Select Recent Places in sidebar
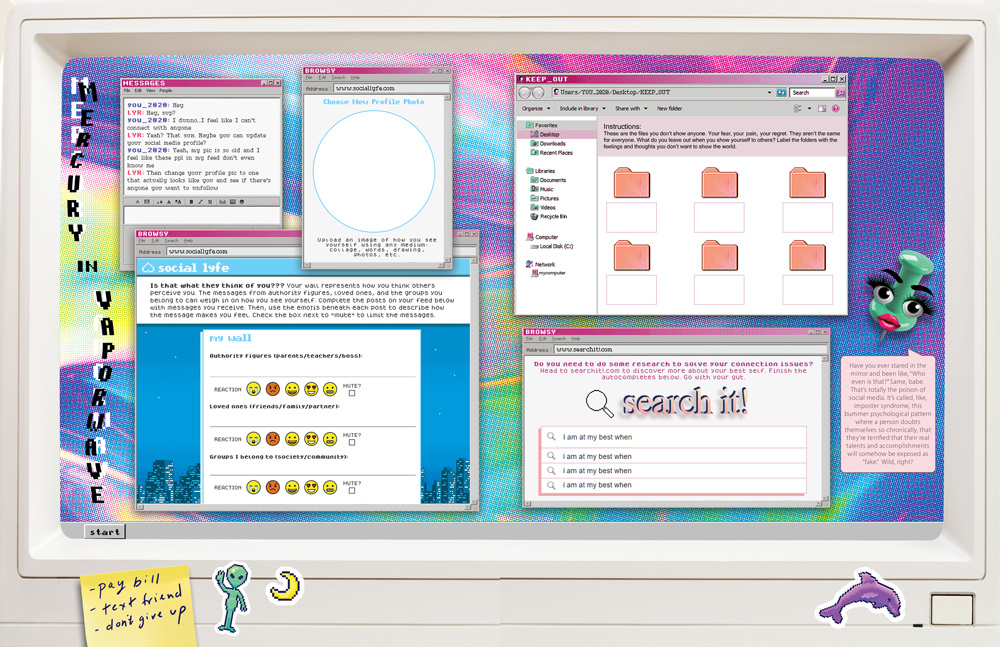The width and height of the screenshot is (1000, 647). (x=552, y=153)
